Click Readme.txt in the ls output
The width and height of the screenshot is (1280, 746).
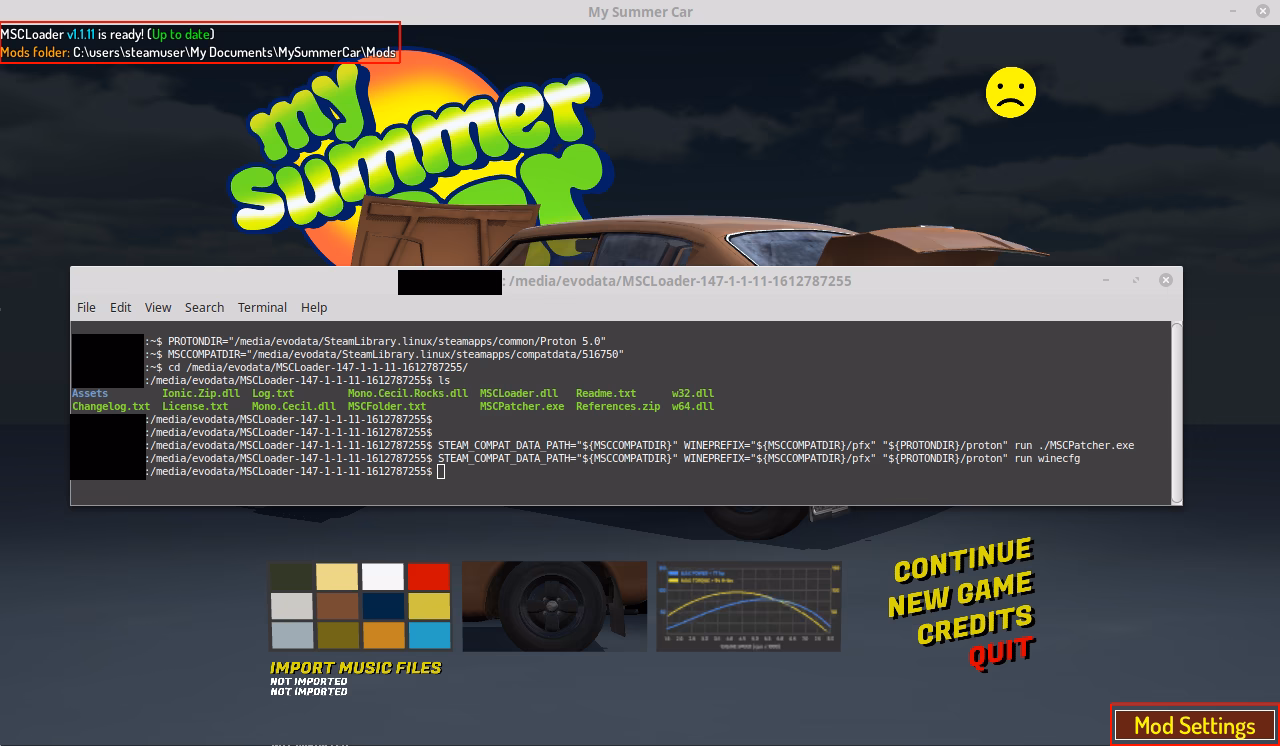[x=606, y=394]
